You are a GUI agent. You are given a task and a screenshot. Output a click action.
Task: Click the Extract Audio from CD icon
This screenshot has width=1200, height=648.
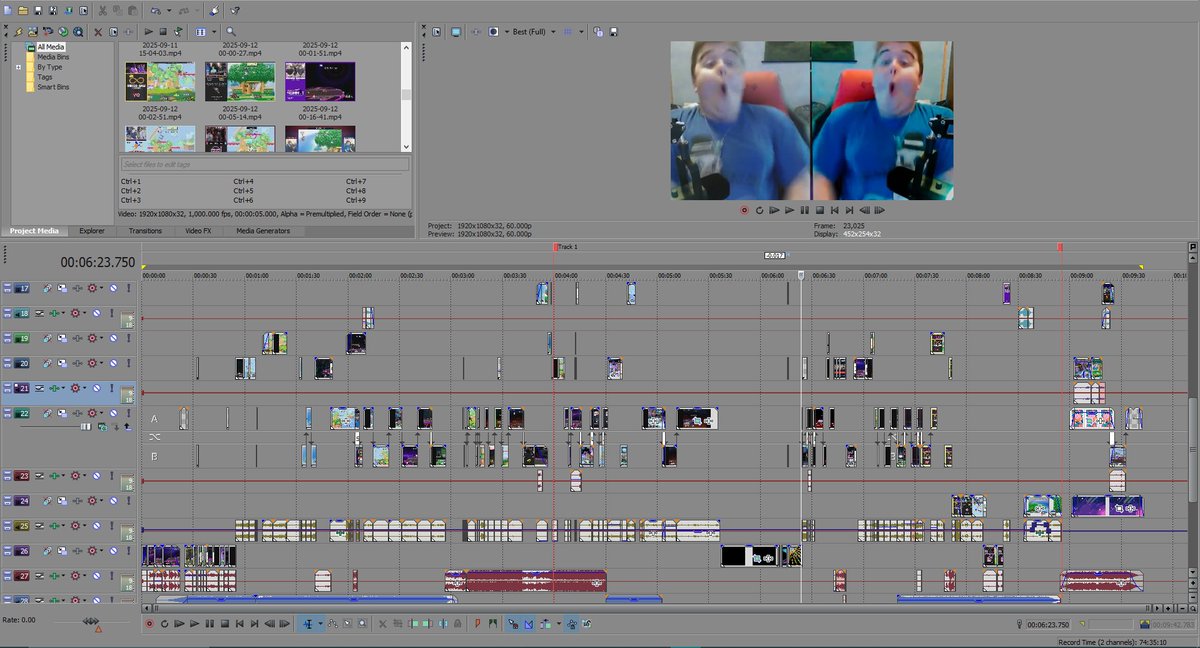(63, 32)
